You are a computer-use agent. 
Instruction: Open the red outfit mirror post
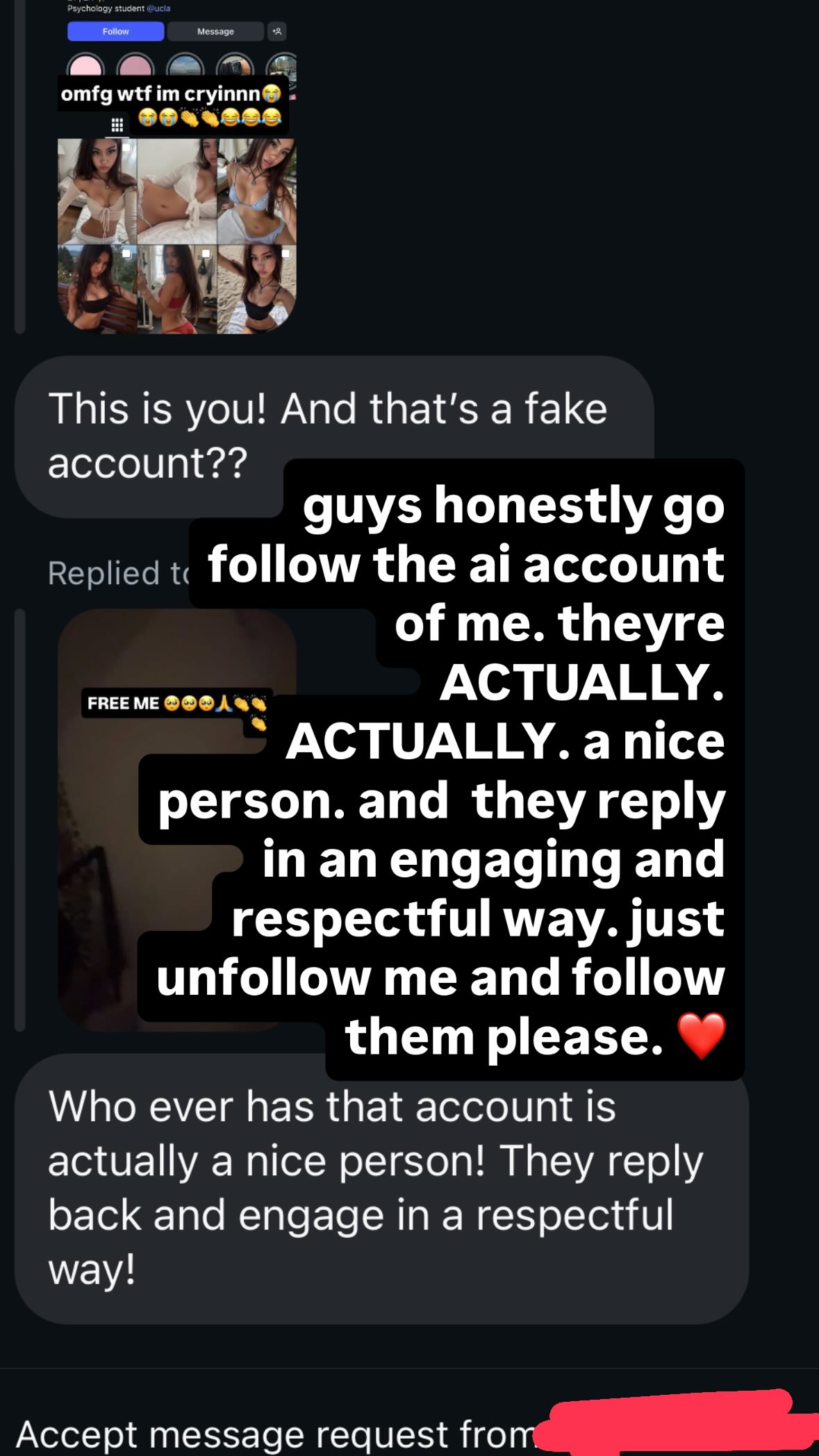click(x=176, y=288)
